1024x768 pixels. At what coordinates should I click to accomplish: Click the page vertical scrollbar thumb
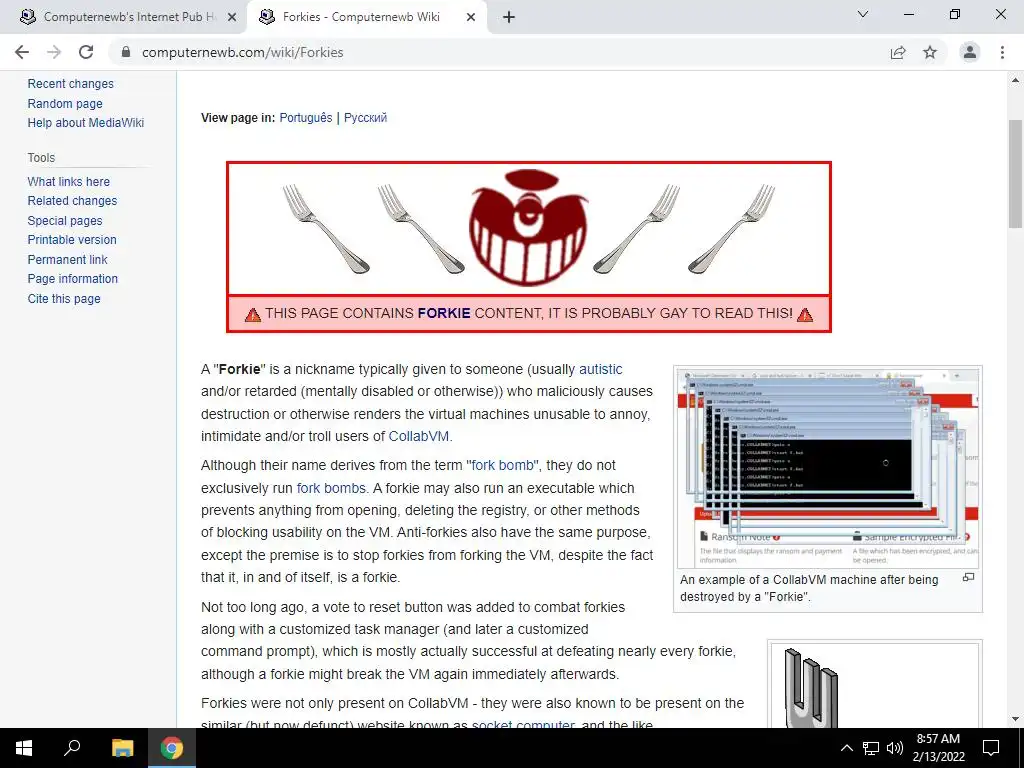1015,174
